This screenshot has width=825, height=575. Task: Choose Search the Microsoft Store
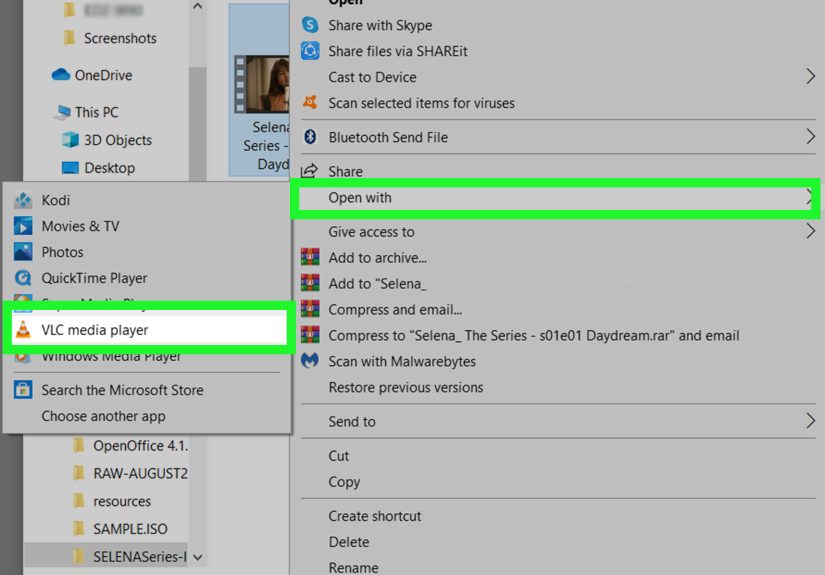(147, 390)
